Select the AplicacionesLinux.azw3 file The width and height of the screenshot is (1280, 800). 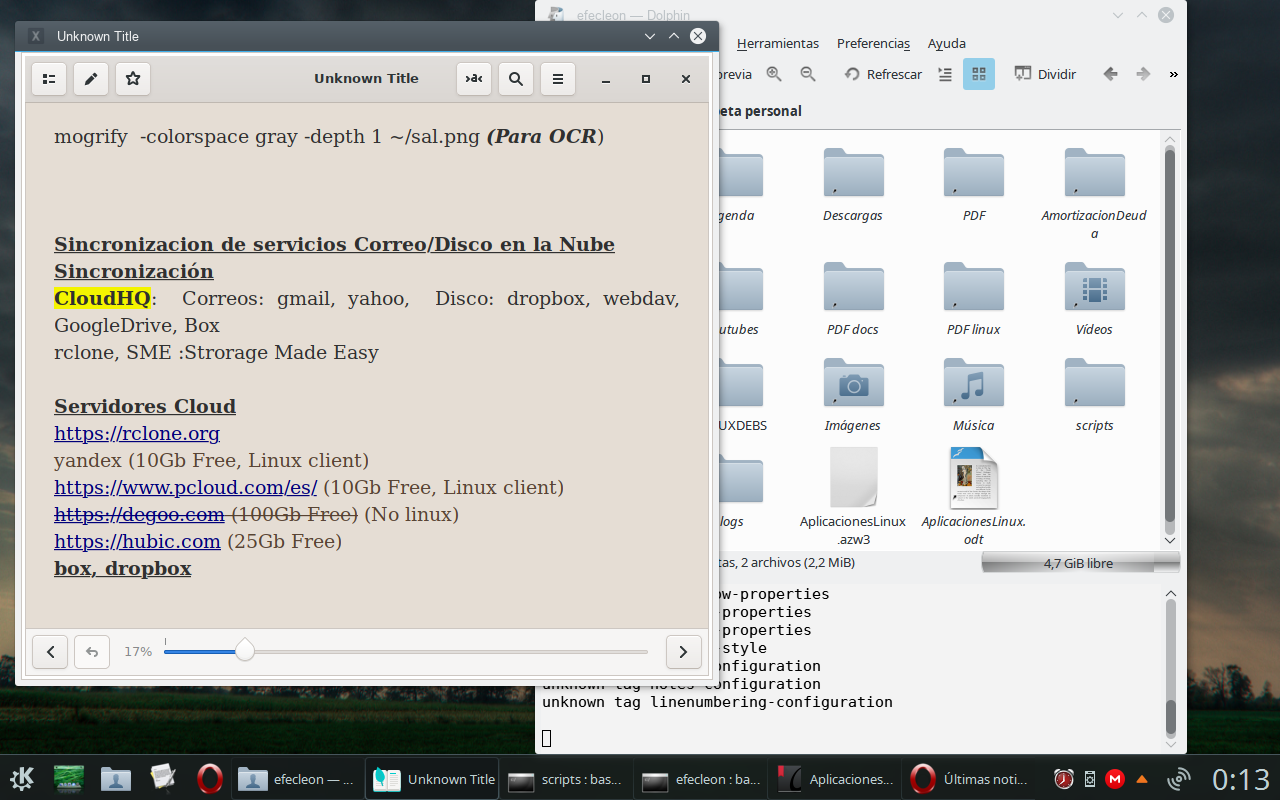tap(853, 497)
